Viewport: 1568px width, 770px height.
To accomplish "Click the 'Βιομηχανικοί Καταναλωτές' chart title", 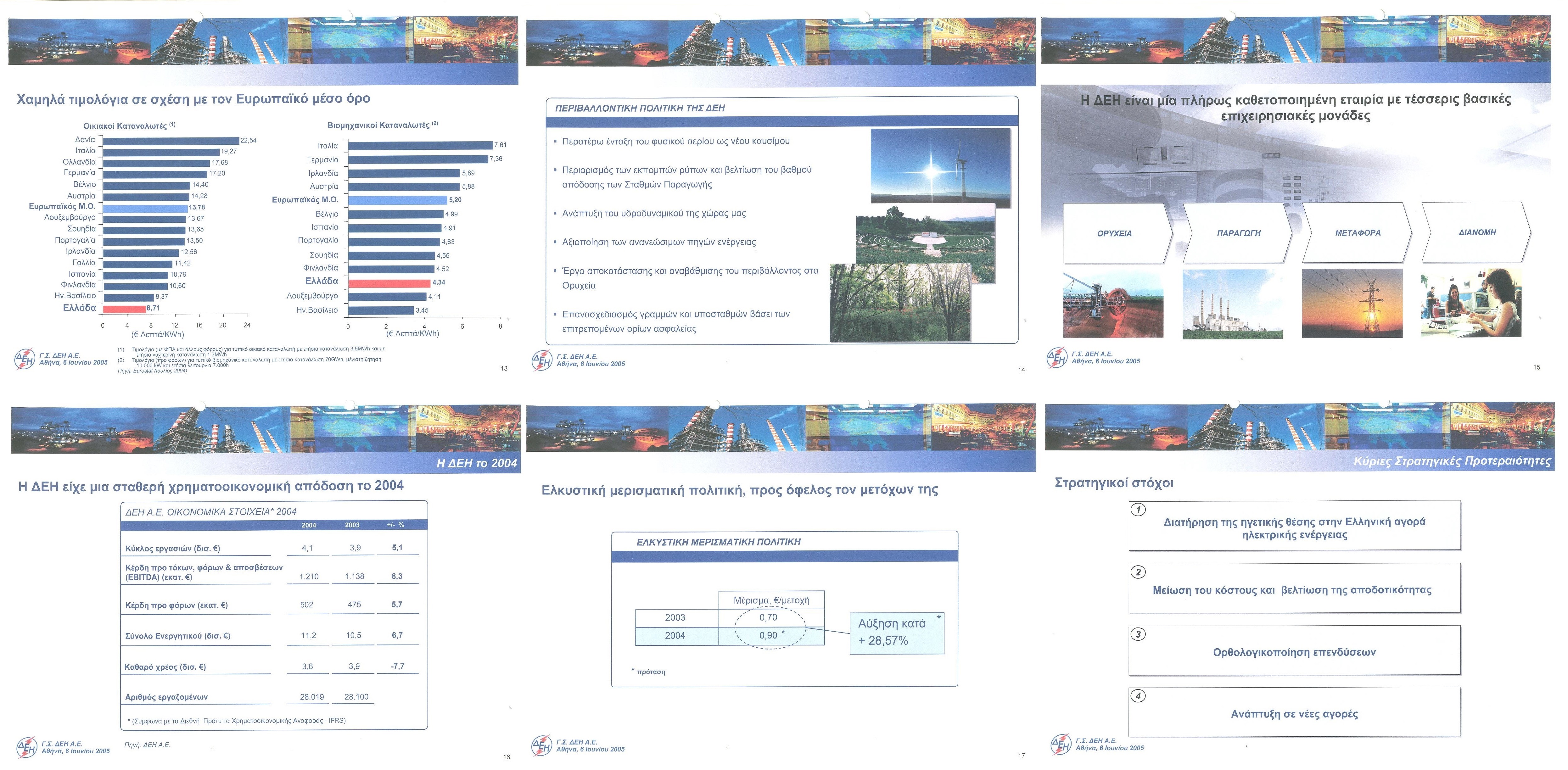I will [383, 125].
